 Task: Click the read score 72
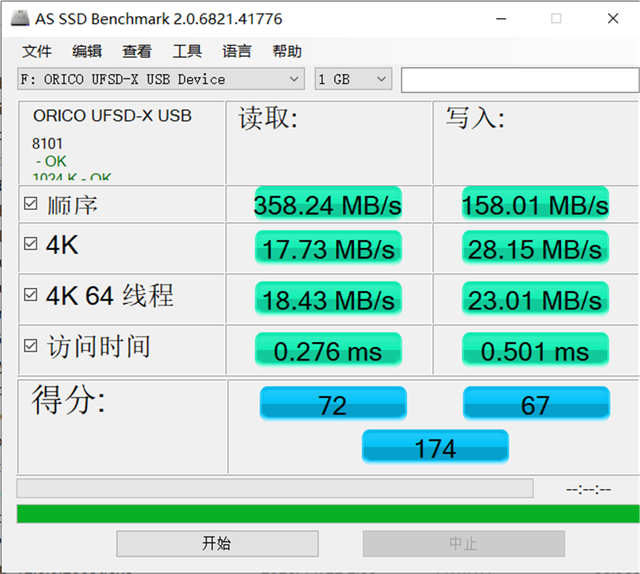click(333, 404)
